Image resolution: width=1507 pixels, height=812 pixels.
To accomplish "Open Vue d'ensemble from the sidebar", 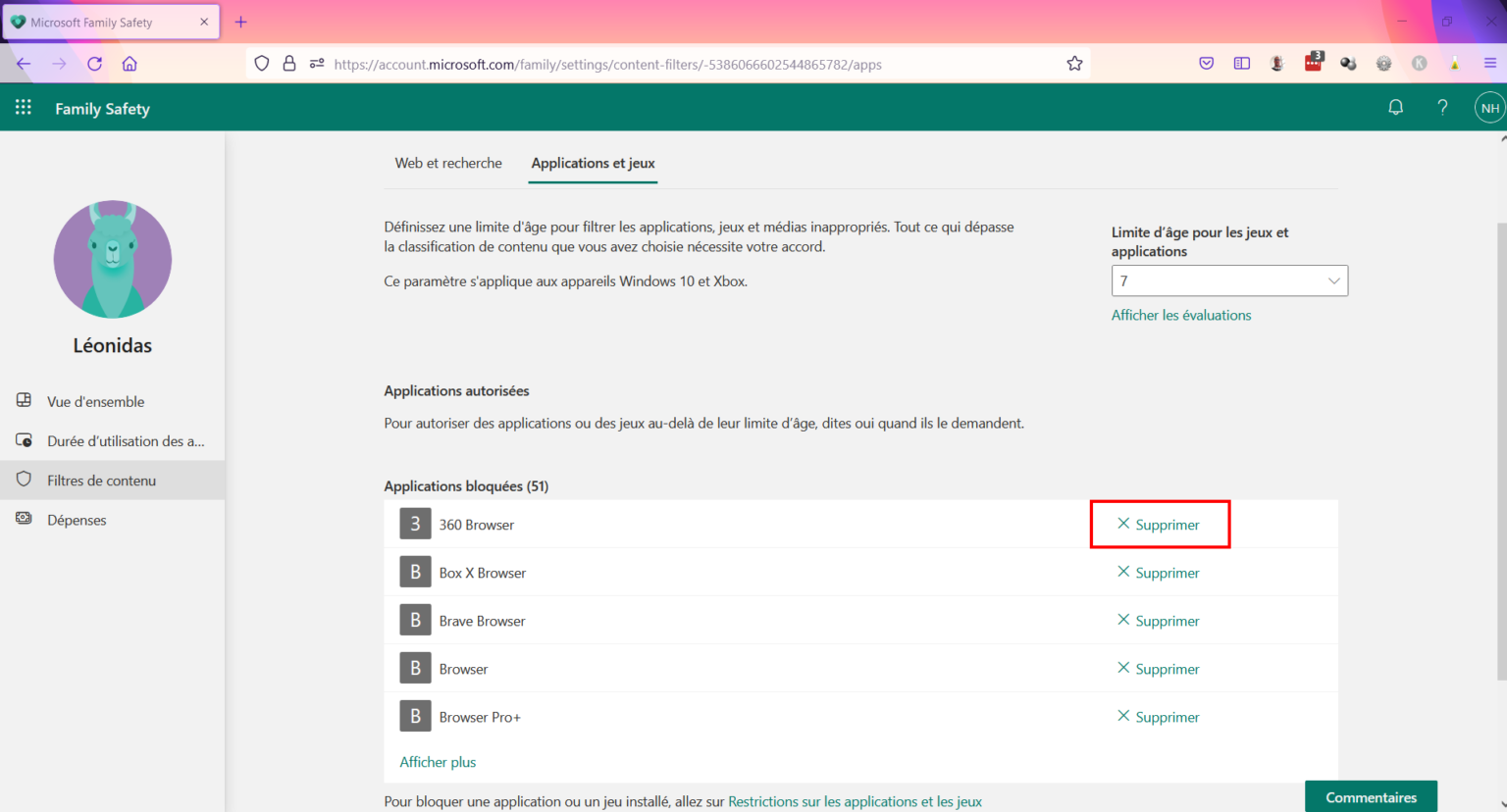I will (95, 401).
